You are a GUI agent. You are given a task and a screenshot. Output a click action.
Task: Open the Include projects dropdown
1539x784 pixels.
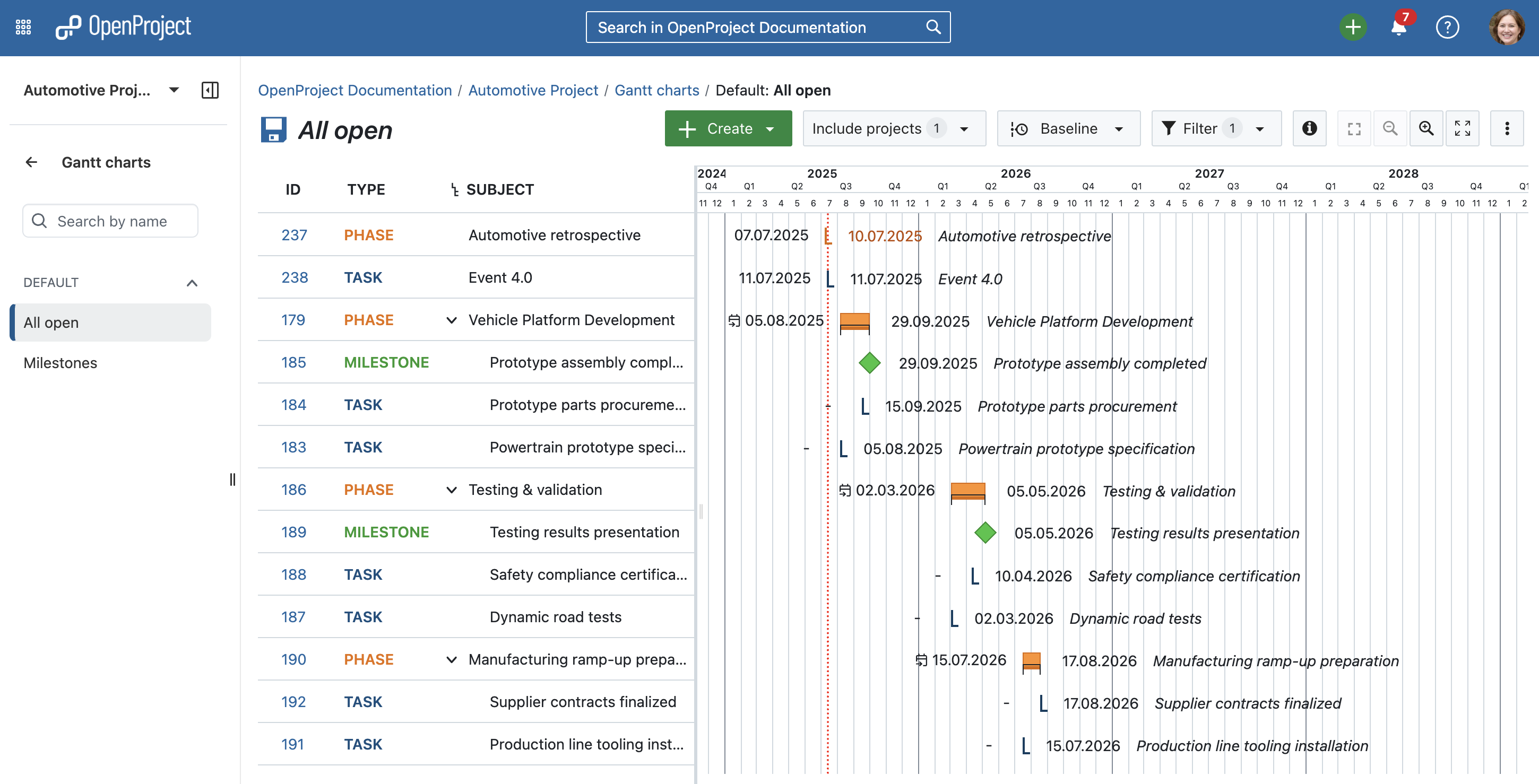click(893, 128)
